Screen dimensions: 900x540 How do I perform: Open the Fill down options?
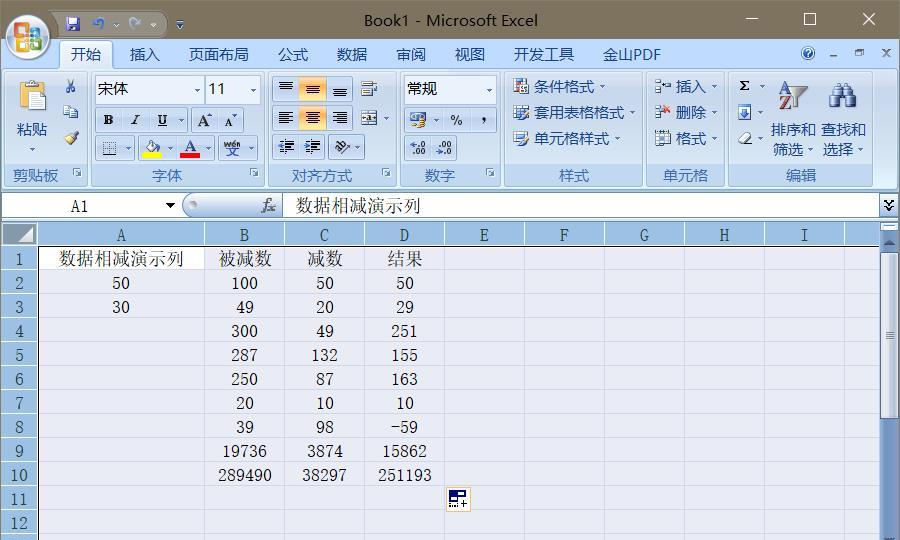[744, 112]
